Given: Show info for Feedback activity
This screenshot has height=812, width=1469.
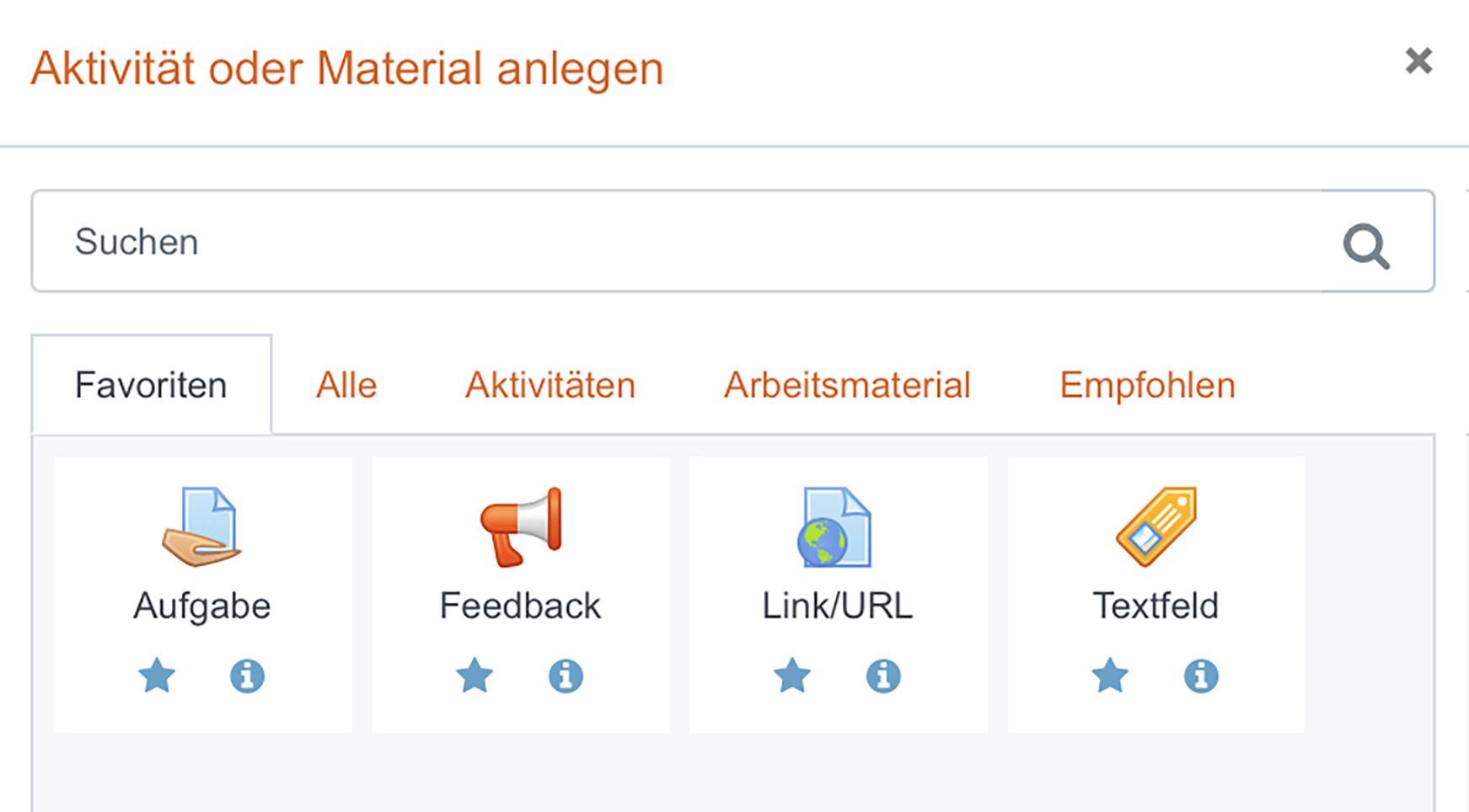Looking at the screenshot, I should 566,676.
